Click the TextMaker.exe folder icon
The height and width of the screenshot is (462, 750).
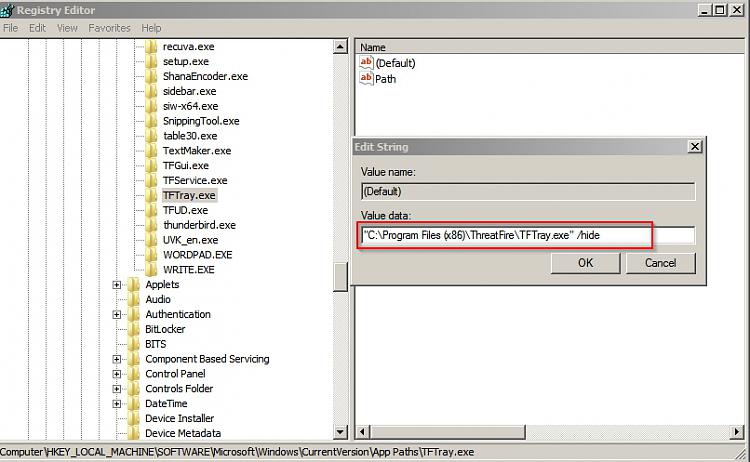pyautogui.click(x=151, y=151)
